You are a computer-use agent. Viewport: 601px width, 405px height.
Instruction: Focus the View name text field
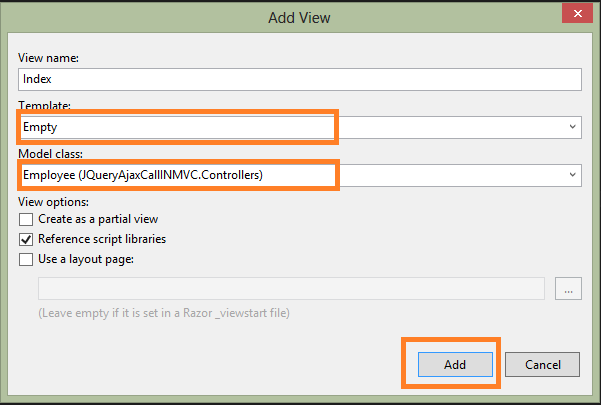300,79
